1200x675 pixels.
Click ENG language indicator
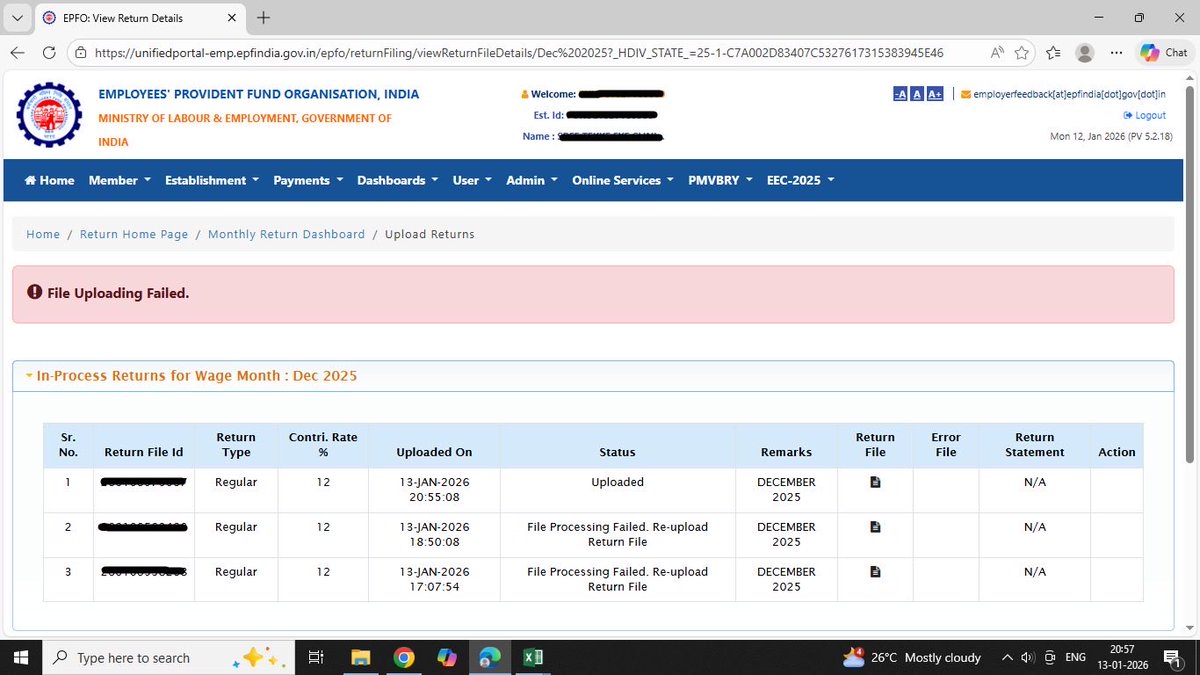1075,657
